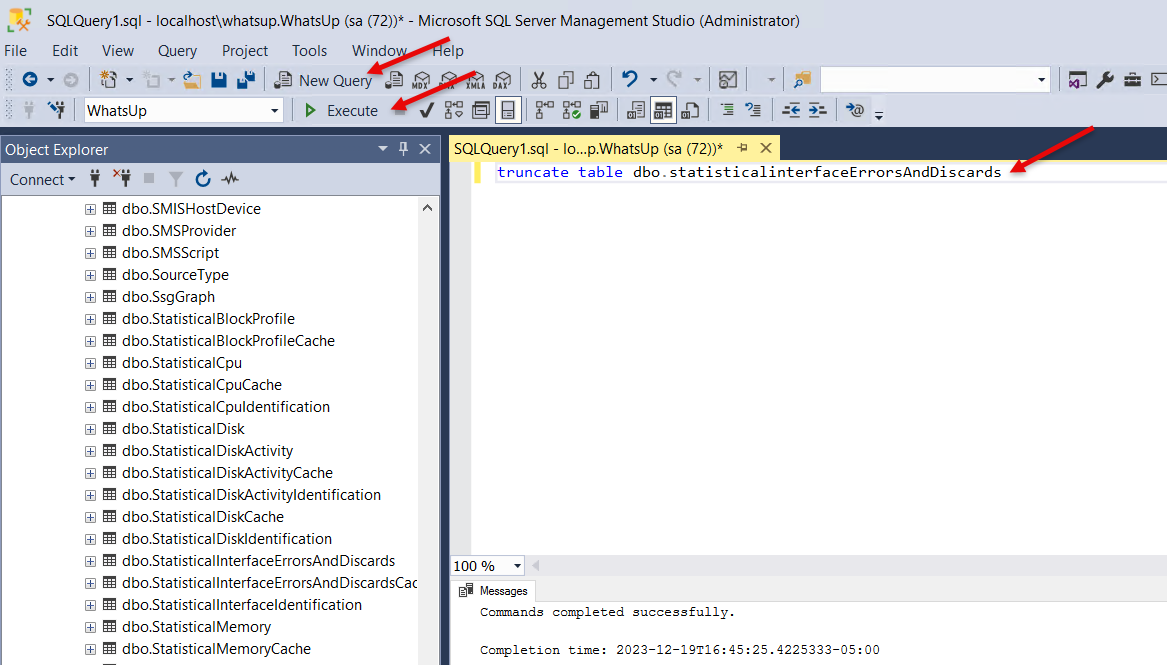Toggle Results to Grid output mode
The height and width of the screenshot is (665, 1167).
[663, 111]
